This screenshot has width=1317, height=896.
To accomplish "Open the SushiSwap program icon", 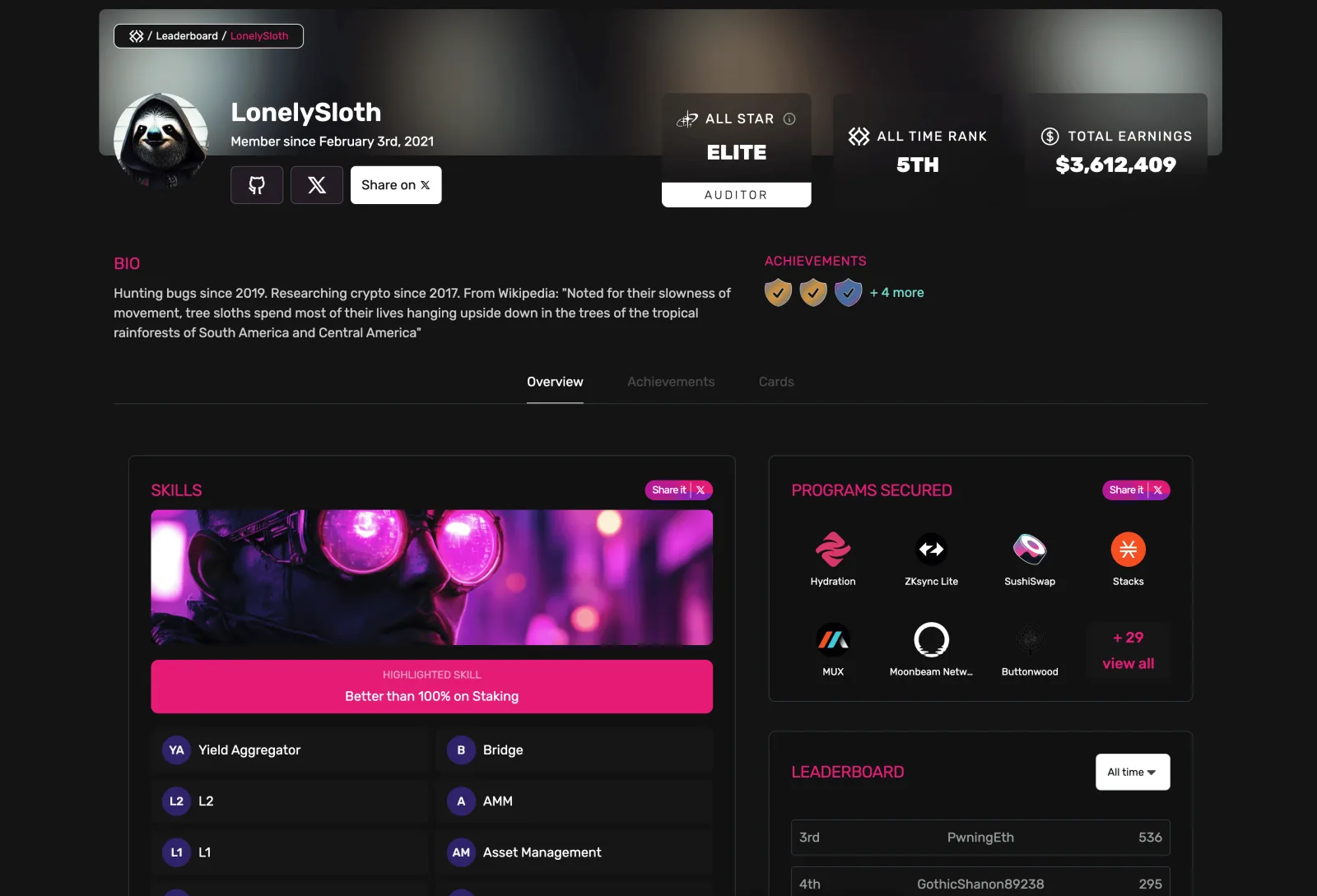I will pyautogui.click(x=1030, y=549).
